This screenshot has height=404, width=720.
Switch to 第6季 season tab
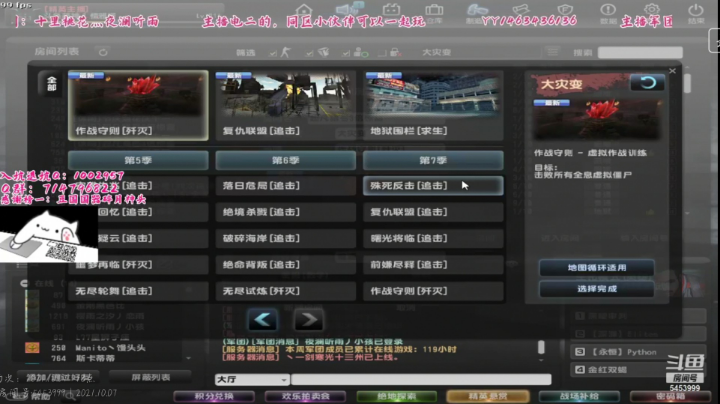point(286,160)
